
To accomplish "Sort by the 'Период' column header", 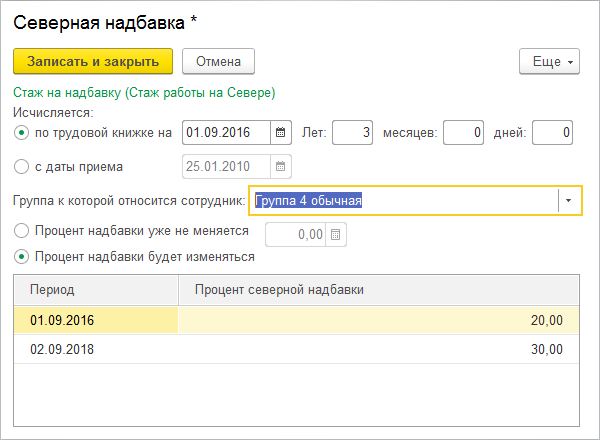I will [96, 289].
